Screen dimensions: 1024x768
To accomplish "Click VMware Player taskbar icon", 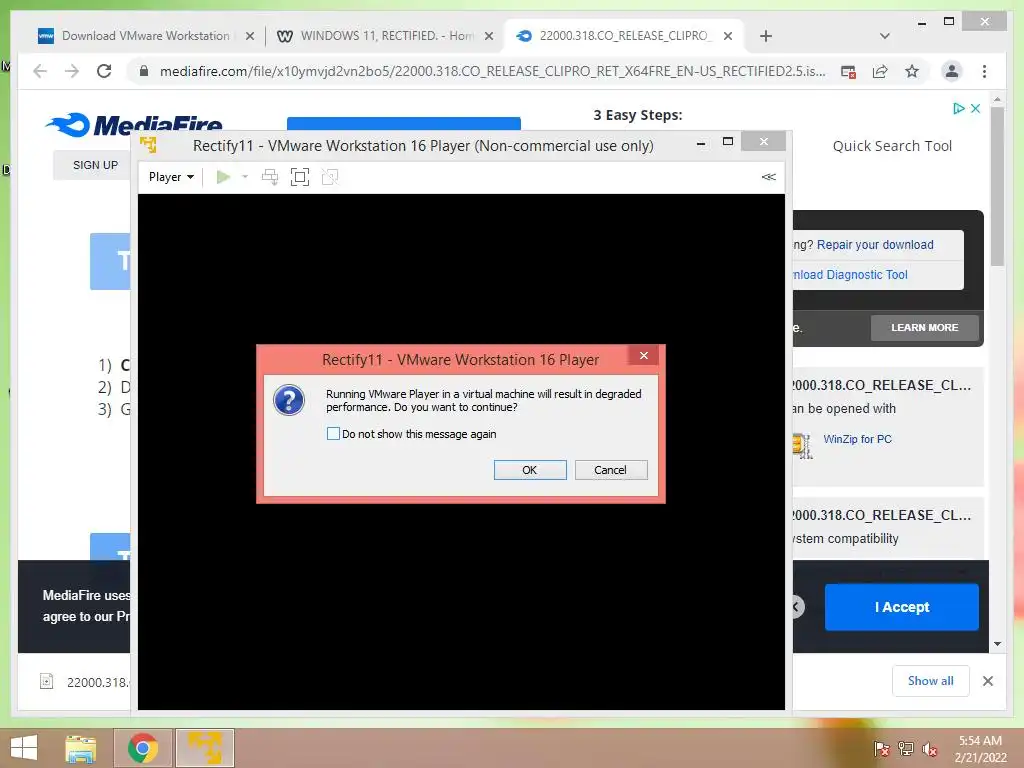I will click(x=204, y=748).
